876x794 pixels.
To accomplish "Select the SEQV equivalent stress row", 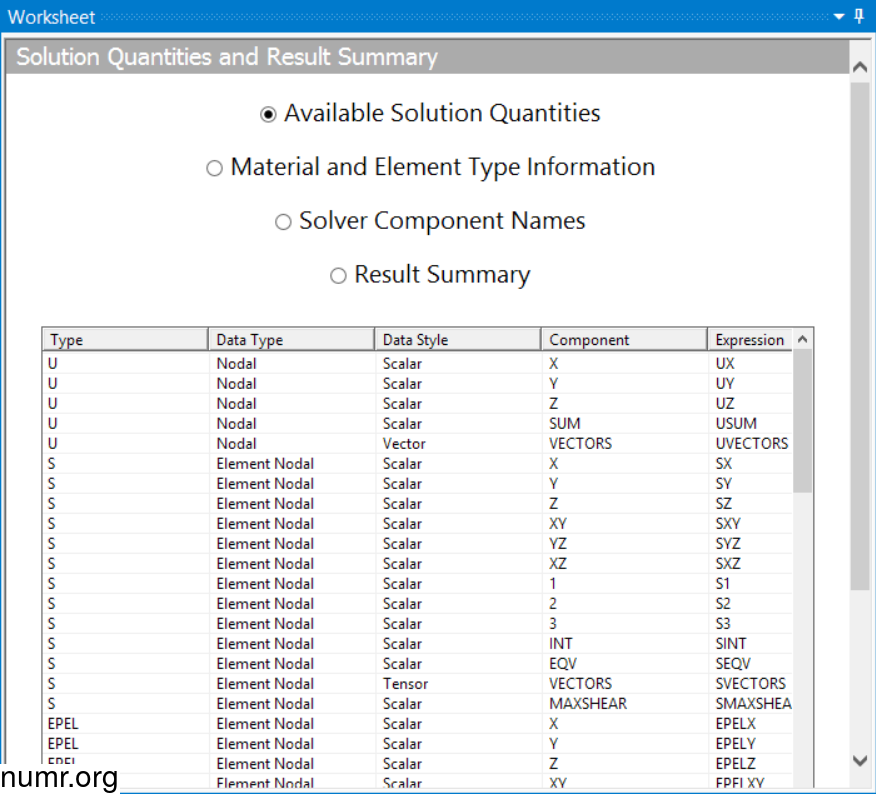I will click(400, 663).
